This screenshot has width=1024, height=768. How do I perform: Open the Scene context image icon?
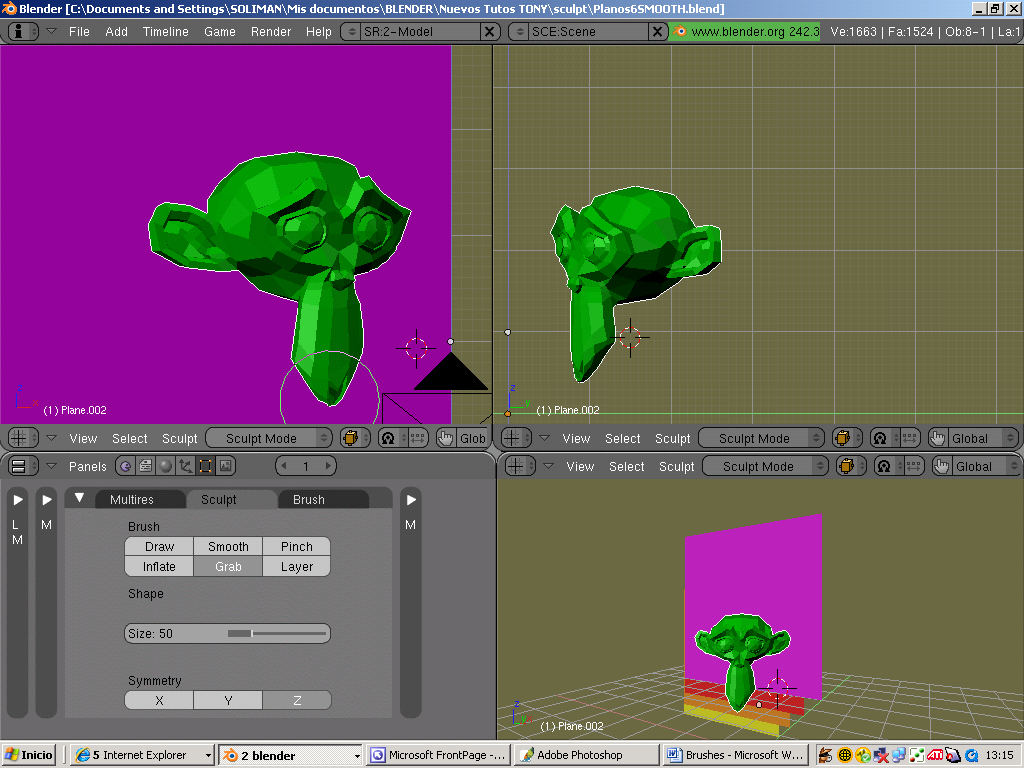tap(225, 466)
